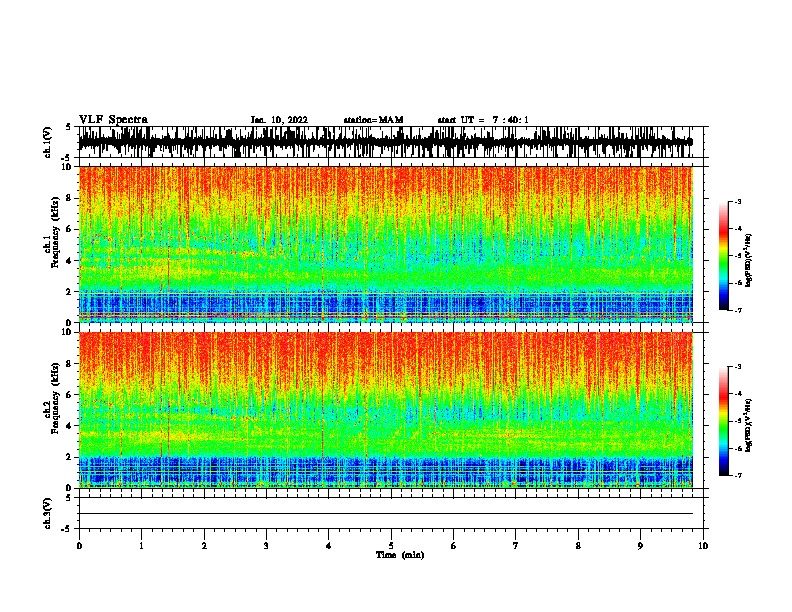Click the '8' kHz tick on ch.1 frequency axis
Viewport: 792px width, 612px height.
70,198
